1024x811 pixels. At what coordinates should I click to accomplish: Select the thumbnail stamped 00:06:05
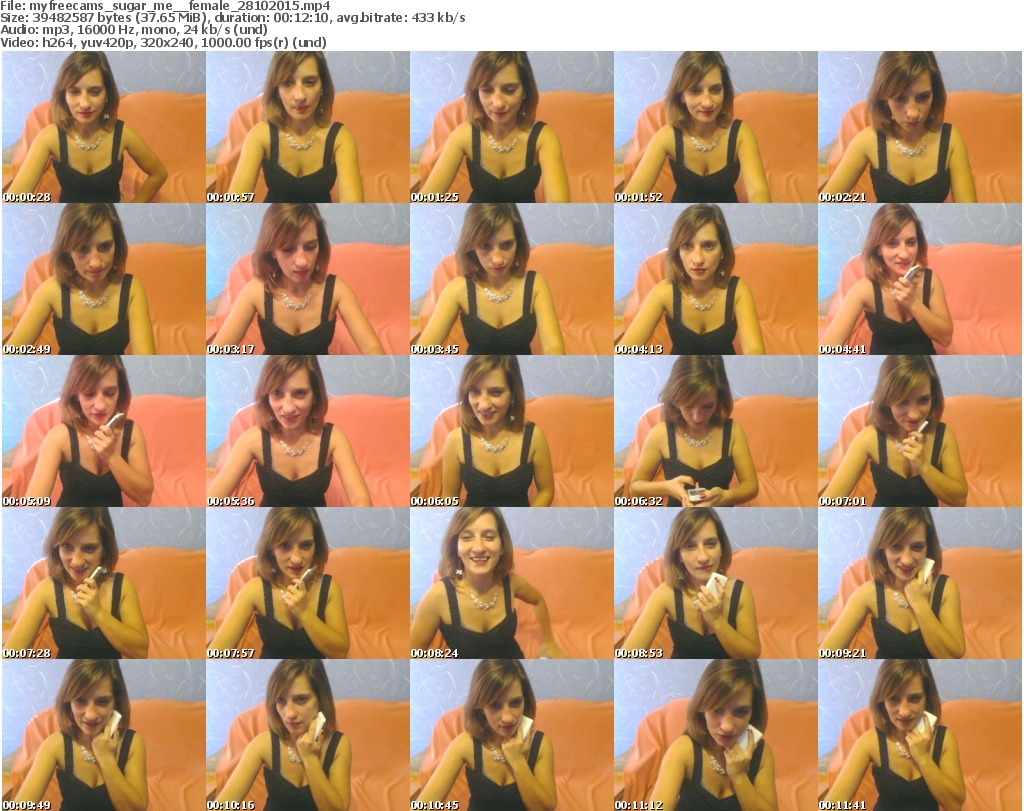(x=512, y=432)
